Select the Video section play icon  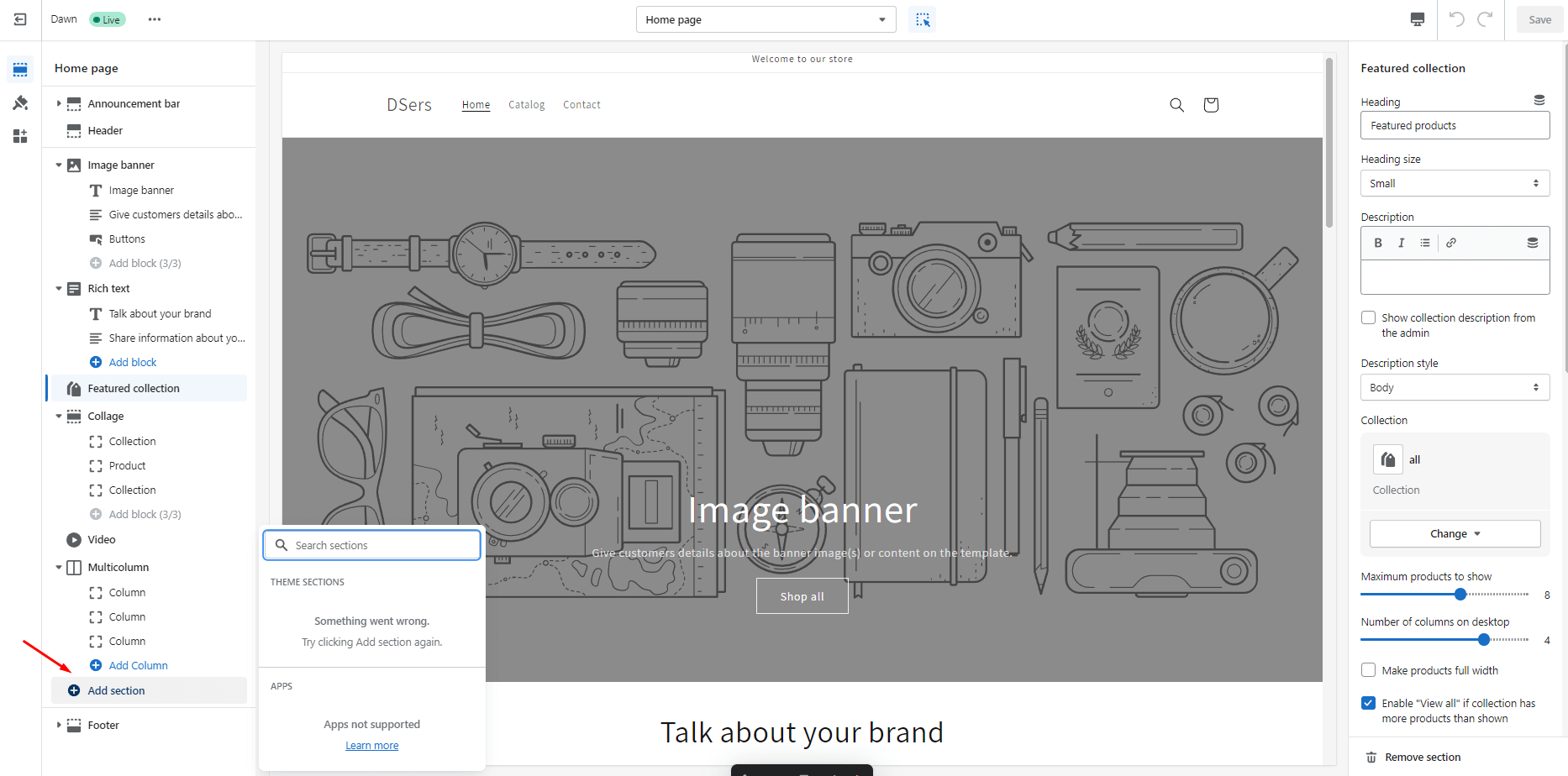[x=74, y=540]
